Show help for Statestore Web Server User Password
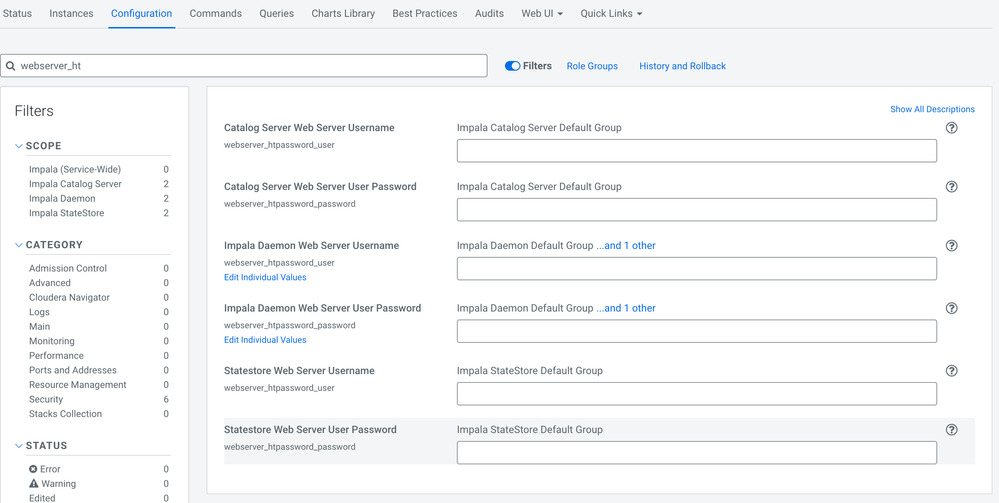Image resolution: width=999 pixels, height=503 pixels. point(951,430)
